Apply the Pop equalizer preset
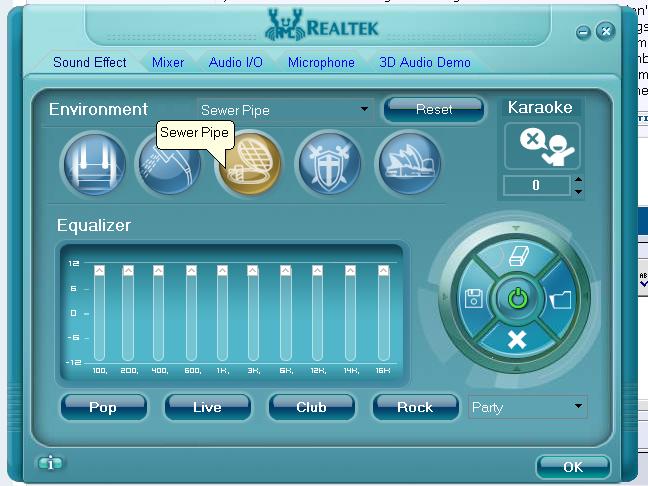The height and width of the screenshot is (486, 648). (x=103, y=407)
